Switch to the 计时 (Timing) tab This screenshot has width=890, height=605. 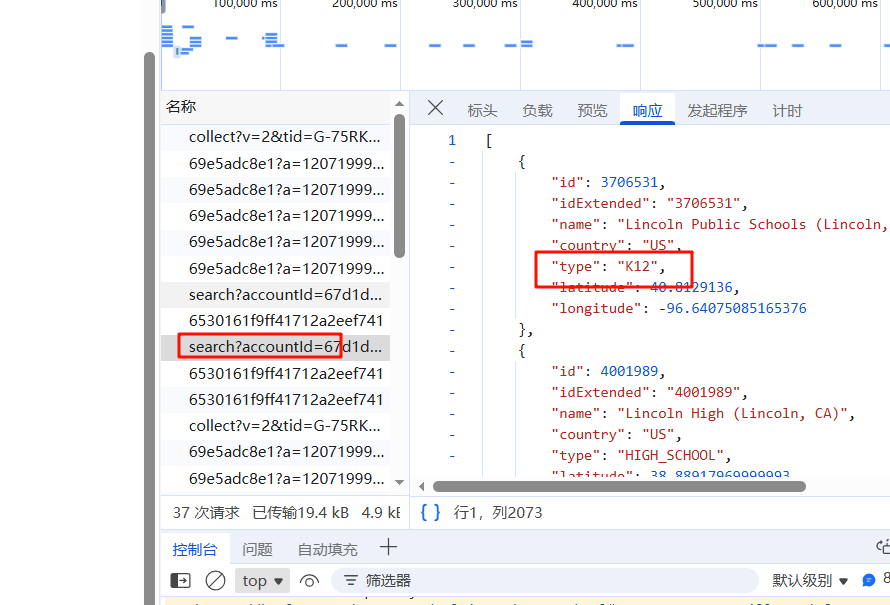(787, 110)
